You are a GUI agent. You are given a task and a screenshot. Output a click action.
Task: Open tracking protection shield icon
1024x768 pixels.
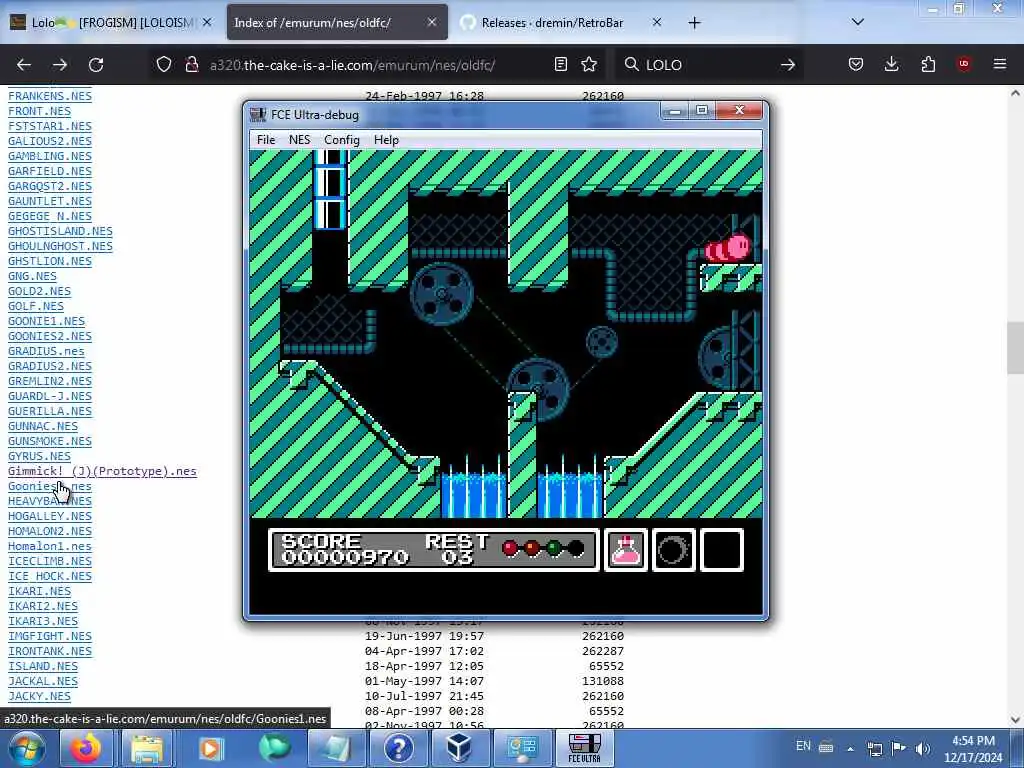point(164,64)
